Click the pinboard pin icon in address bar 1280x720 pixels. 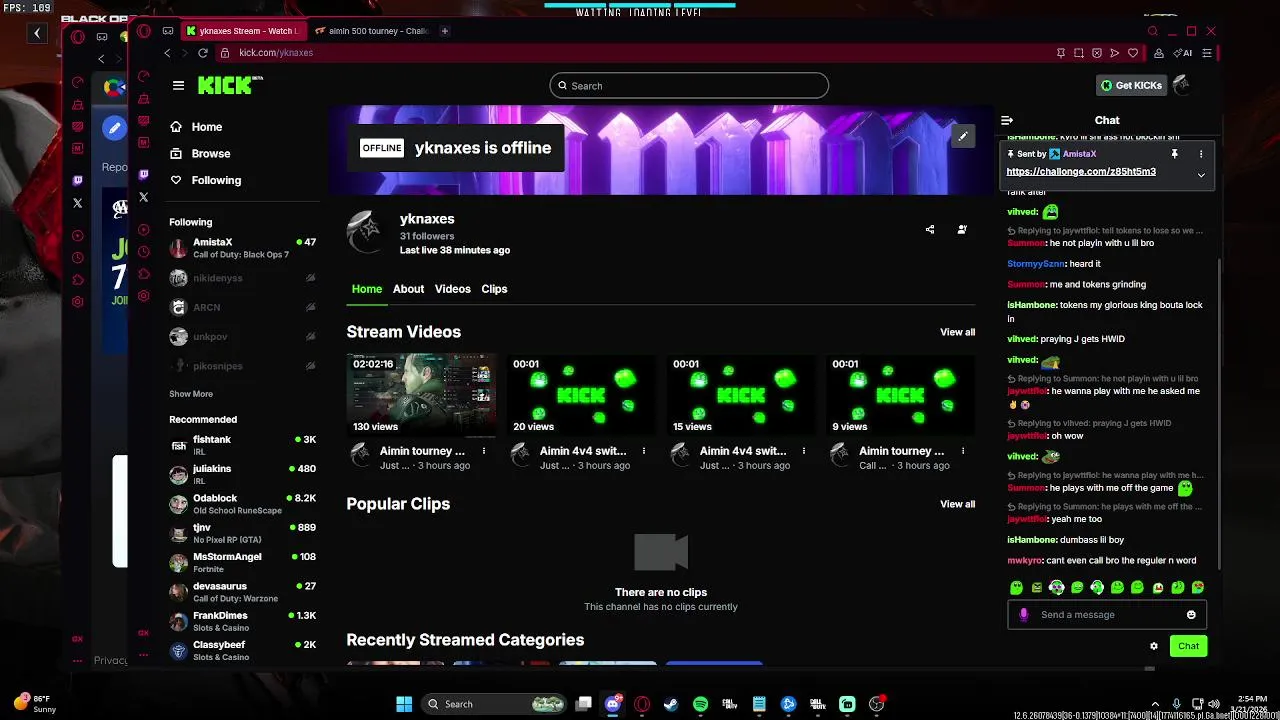pyautogui.click(x=1061, y=53)
